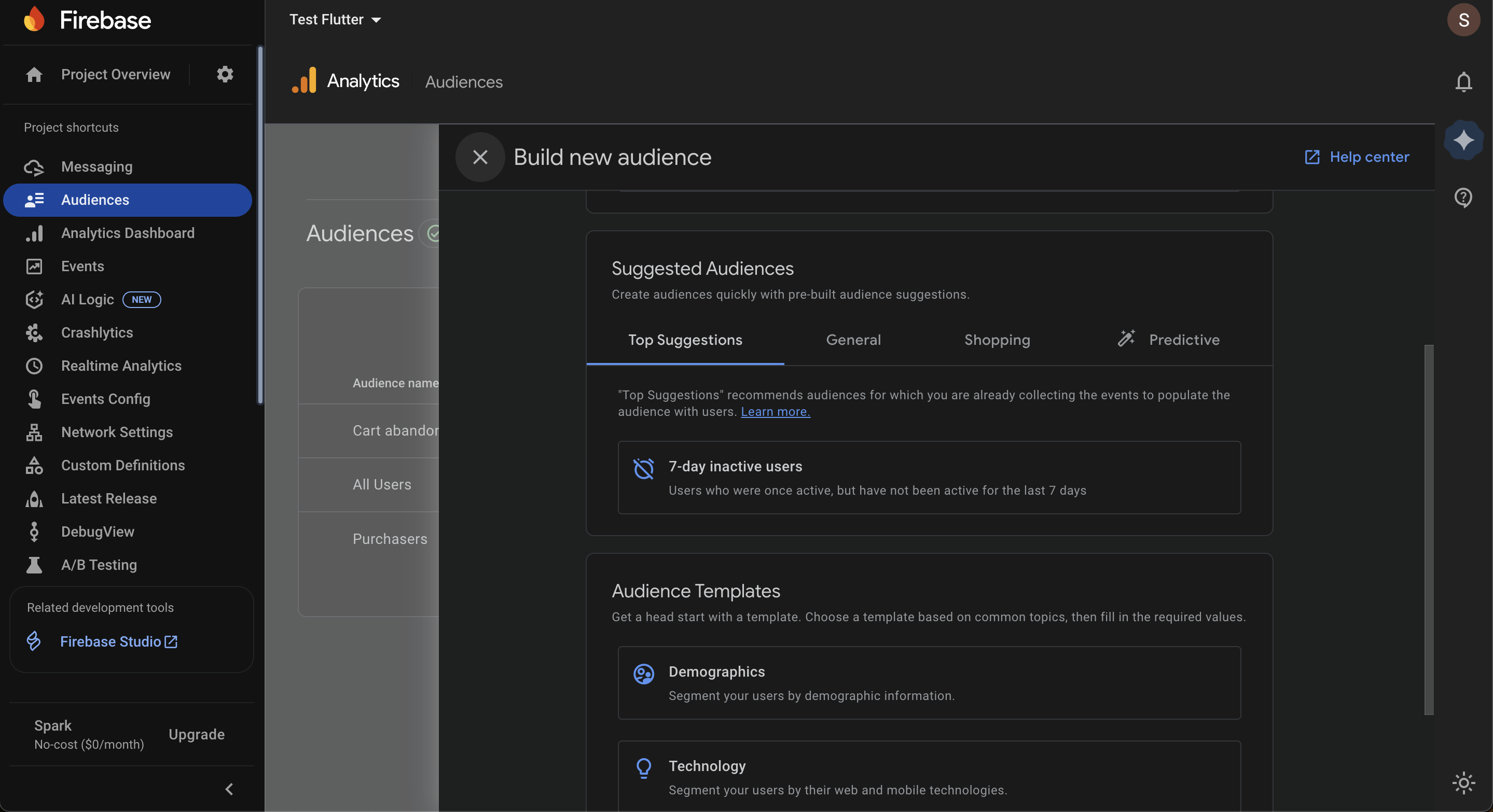Click the user account avatar
Image resolution: width=1493 pixels, height=812 pixels.
coord(1463,20)
